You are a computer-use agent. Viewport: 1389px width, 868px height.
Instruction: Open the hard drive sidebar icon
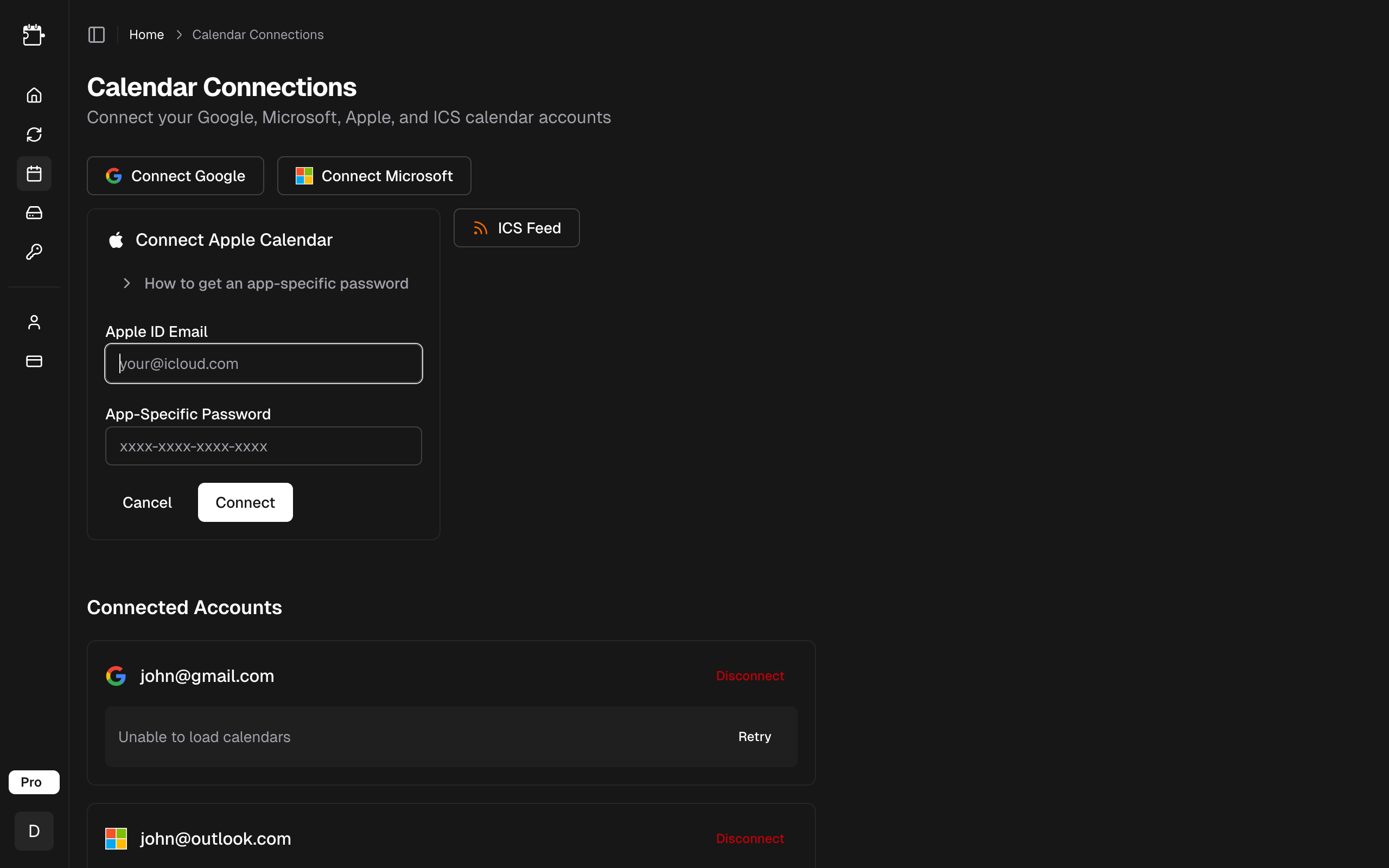click(x=34, y=213)
